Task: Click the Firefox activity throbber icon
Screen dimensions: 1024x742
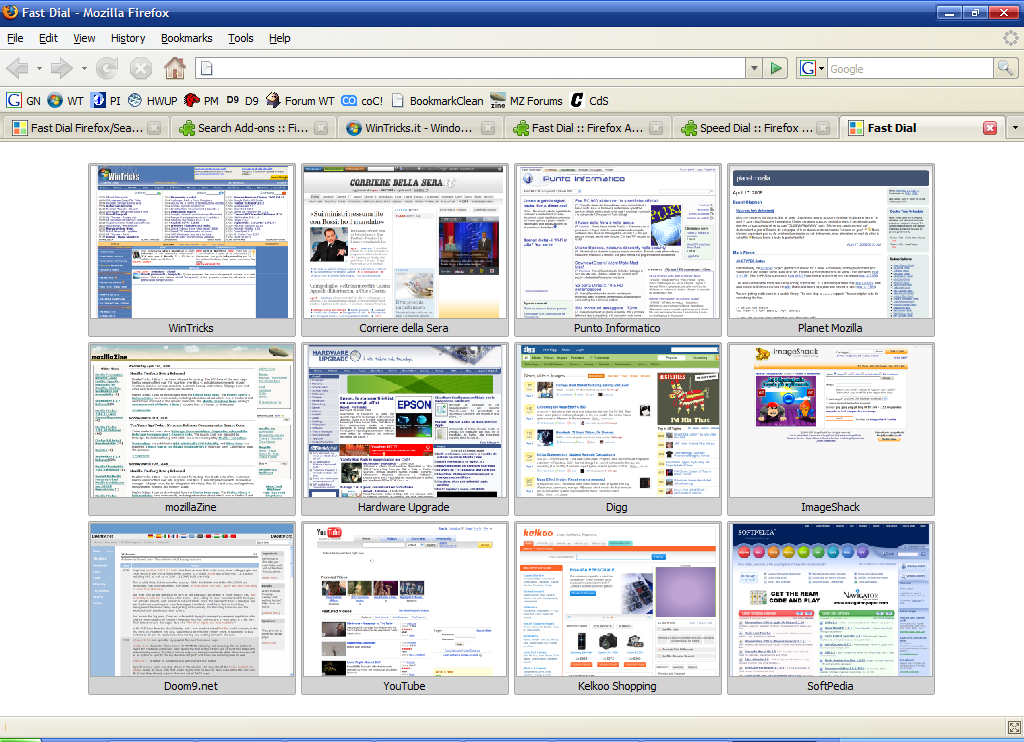Action: tap(1011, 39)
